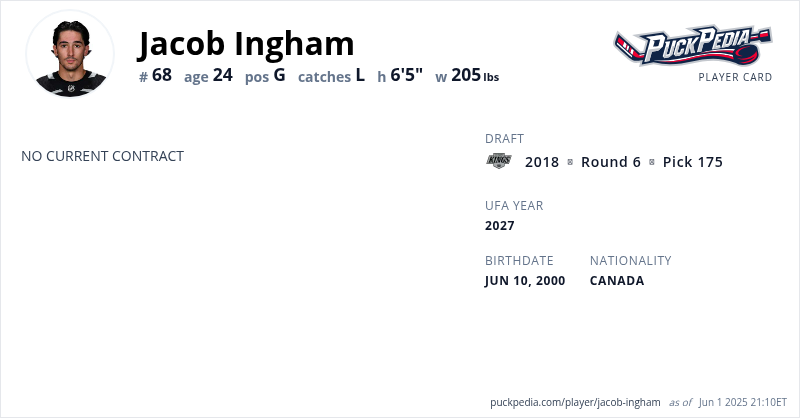Click the weight 205 lbs stat
The height and width of the screenshot is (418, 800).
[467, 75]
